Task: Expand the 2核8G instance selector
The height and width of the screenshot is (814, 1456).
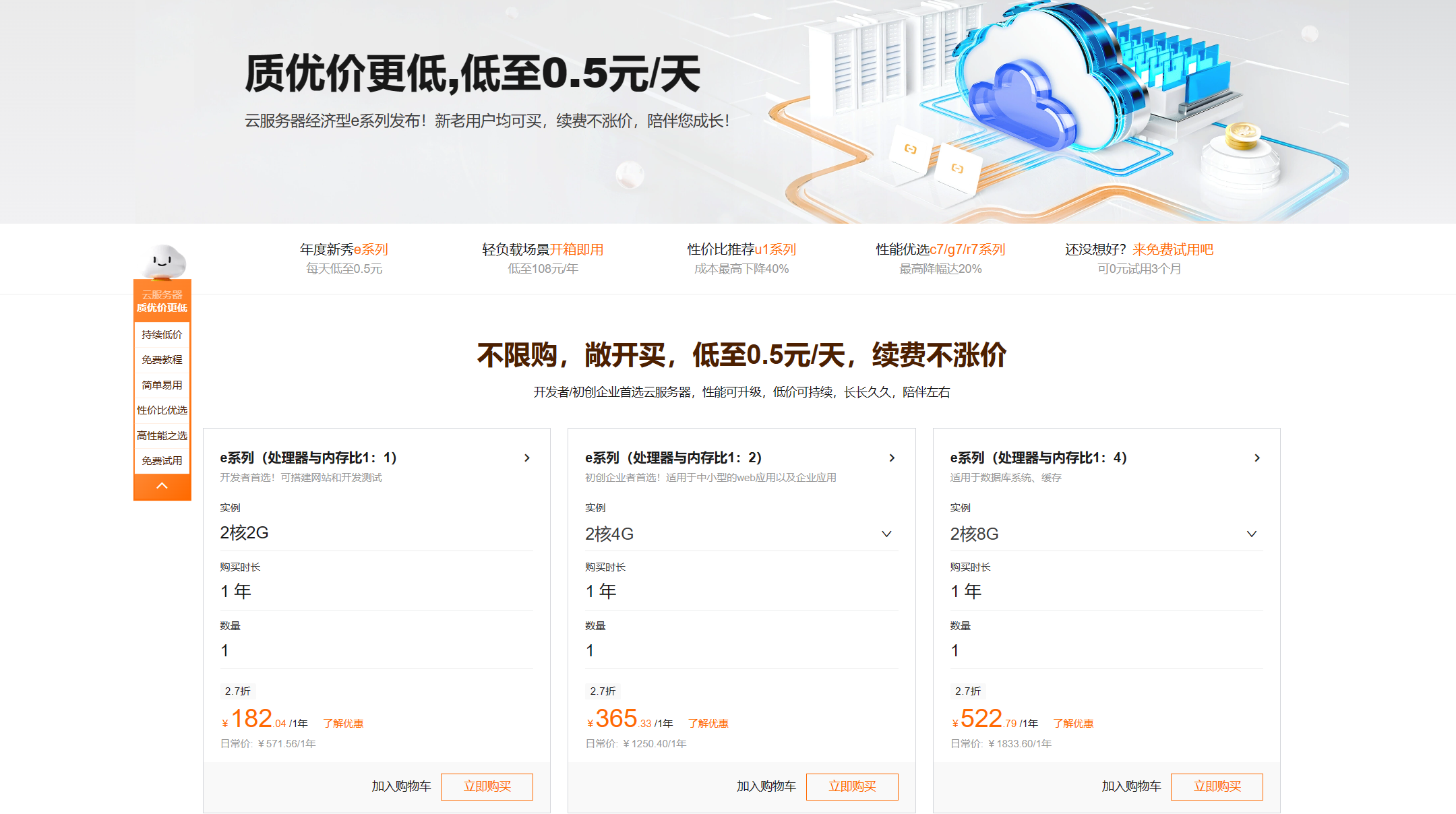Action: [x=1252, y=534]
